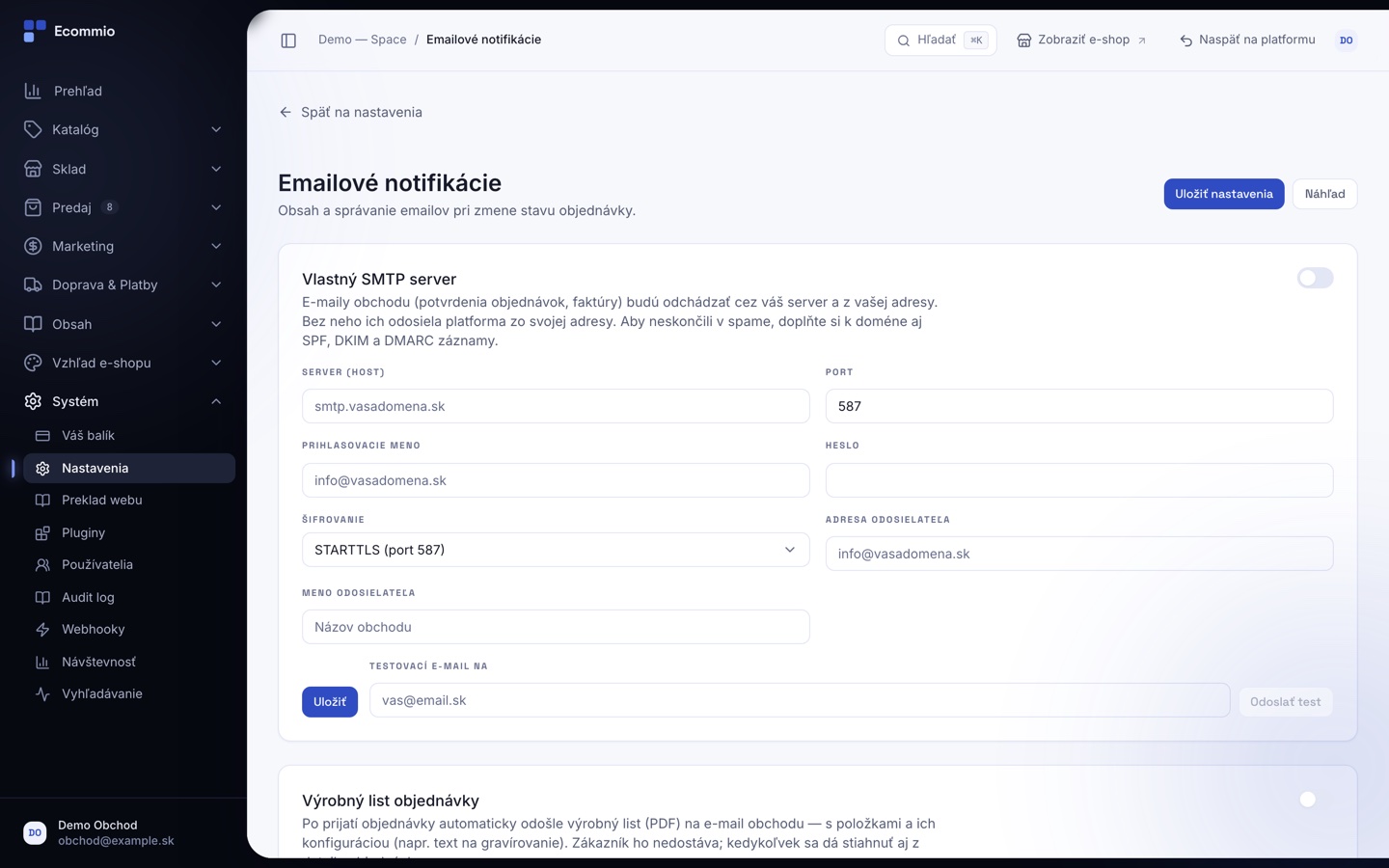Click Naspäť na platformu

point(1247,41)
